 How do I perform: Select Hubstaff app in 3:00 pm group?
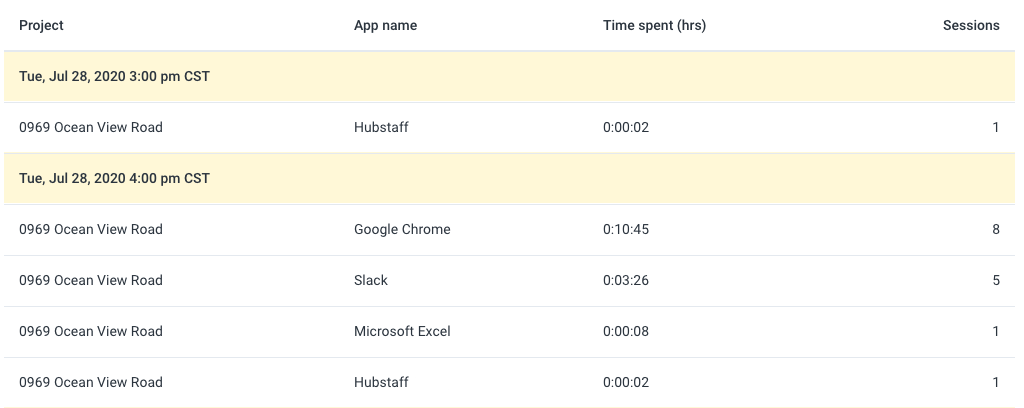pos(381,127)
